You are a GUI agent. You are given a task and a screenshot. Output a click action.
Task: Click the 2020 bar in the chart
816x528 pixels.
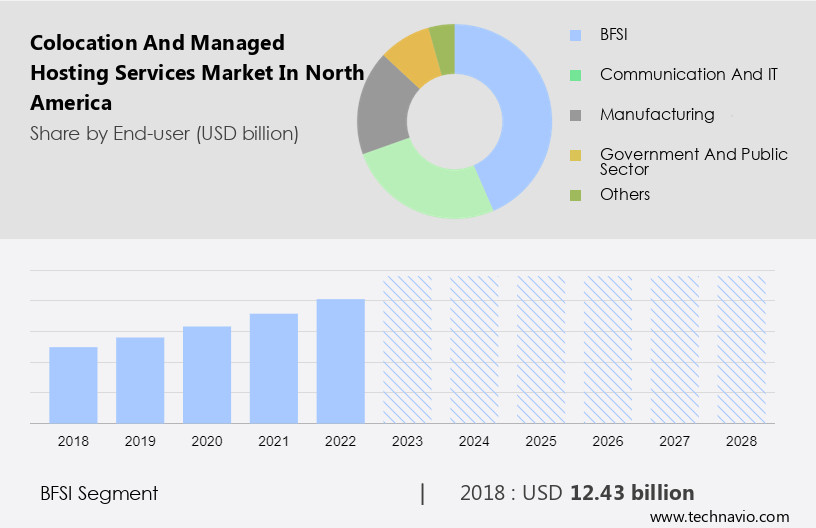point(207,375)
